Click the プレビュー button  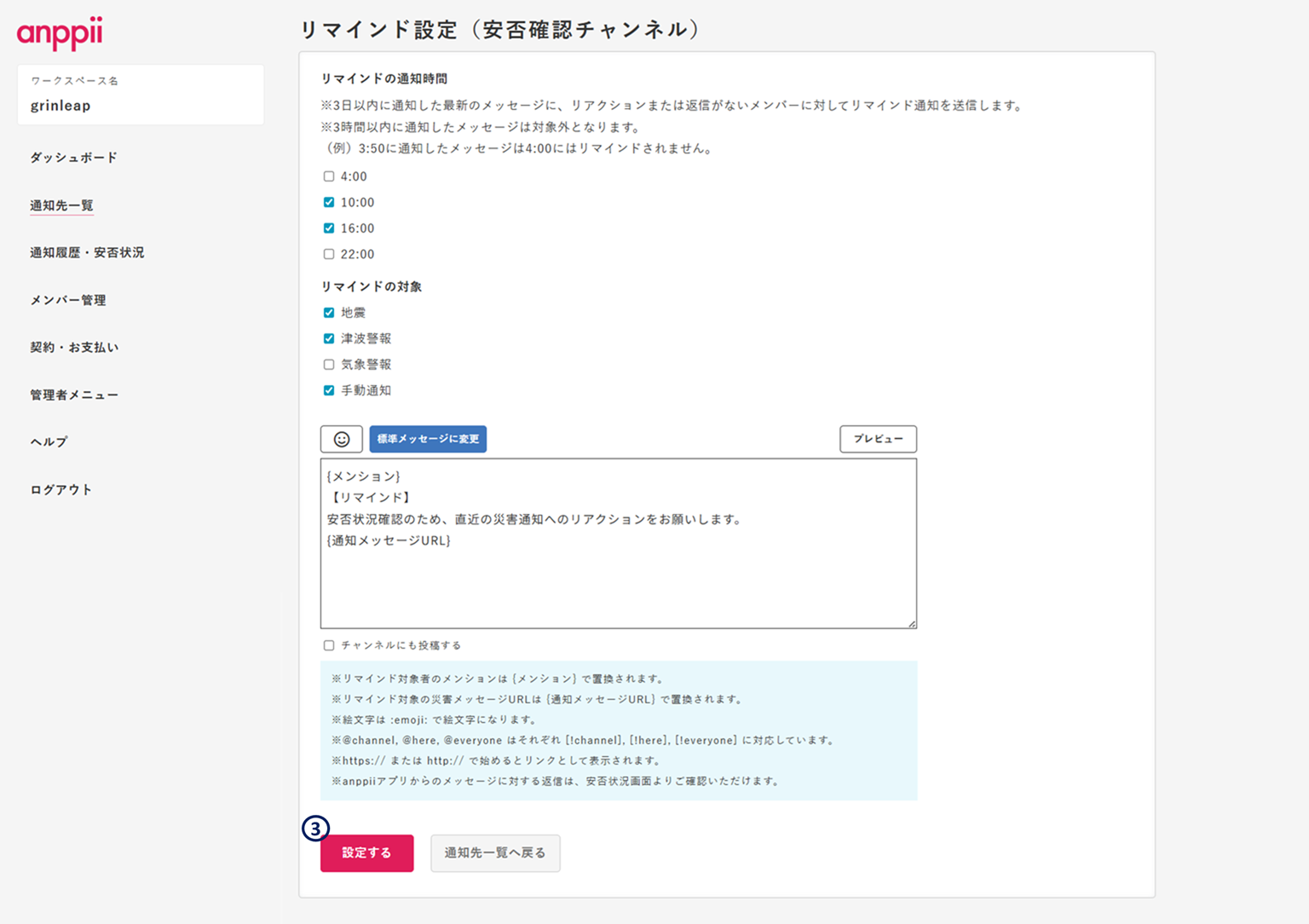[878, 439]
